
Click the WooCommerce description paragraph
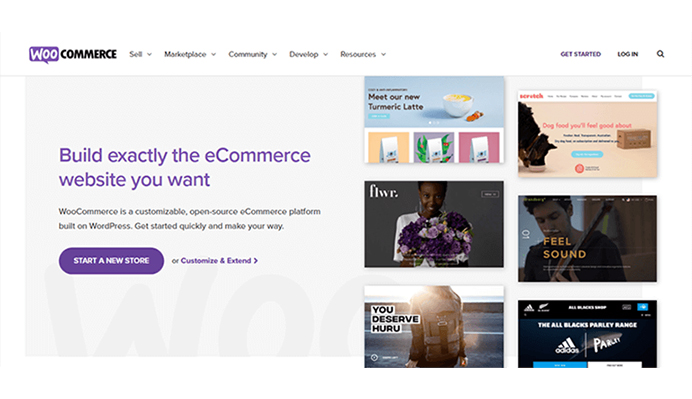[x=190, y=218]
